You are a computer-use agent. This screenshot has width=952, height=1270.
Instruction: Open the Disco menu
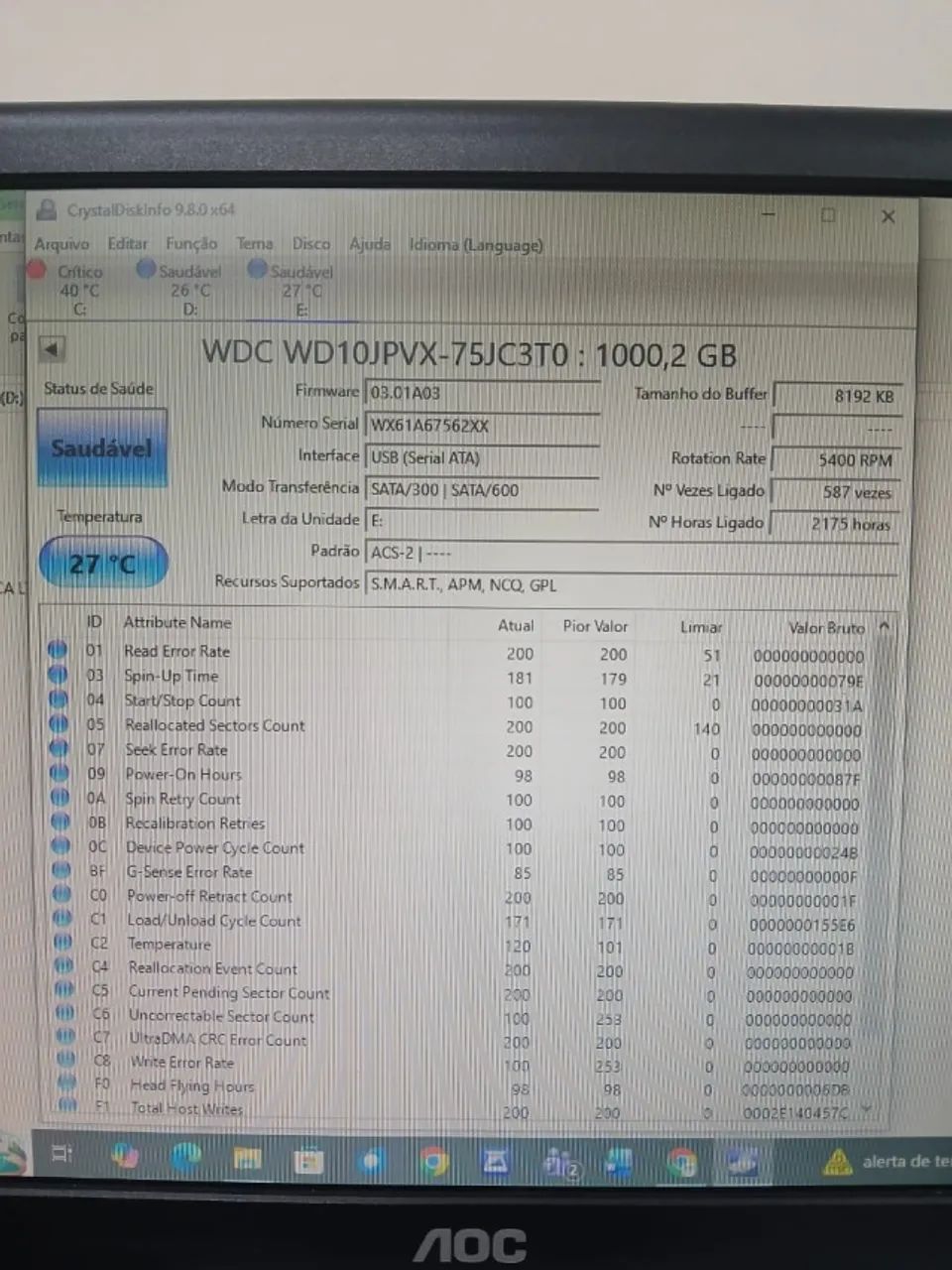(311, 244)
